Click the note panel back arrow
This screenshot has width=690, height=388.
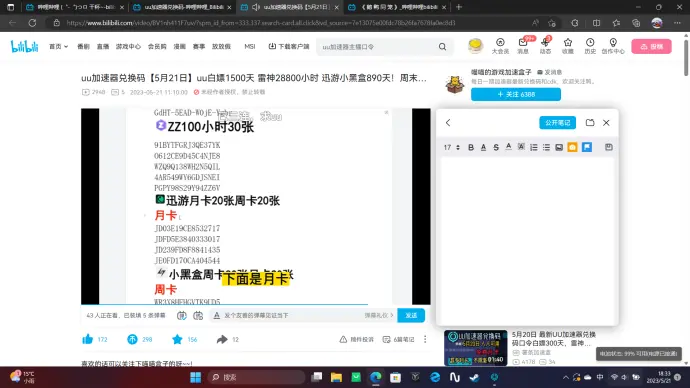coord(448,123)
